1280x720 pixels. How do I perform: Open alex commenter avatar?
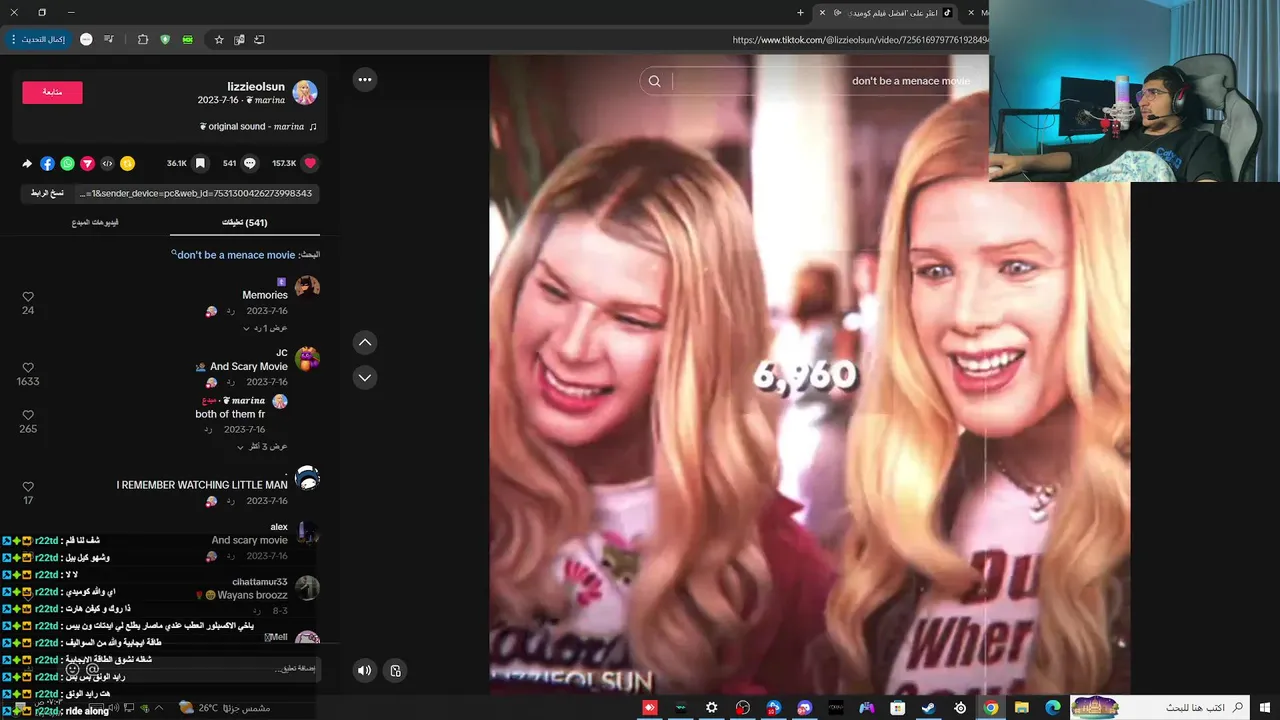click(x=307, y=533)
